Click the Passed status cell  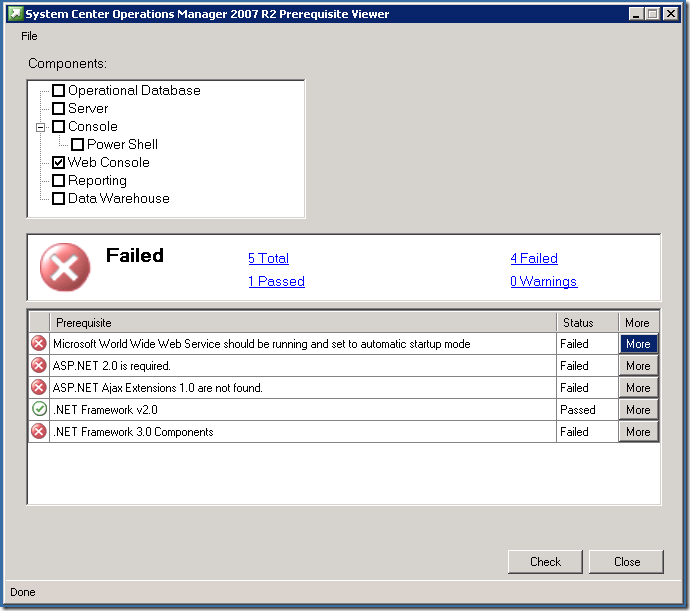[x=587, y=410]
